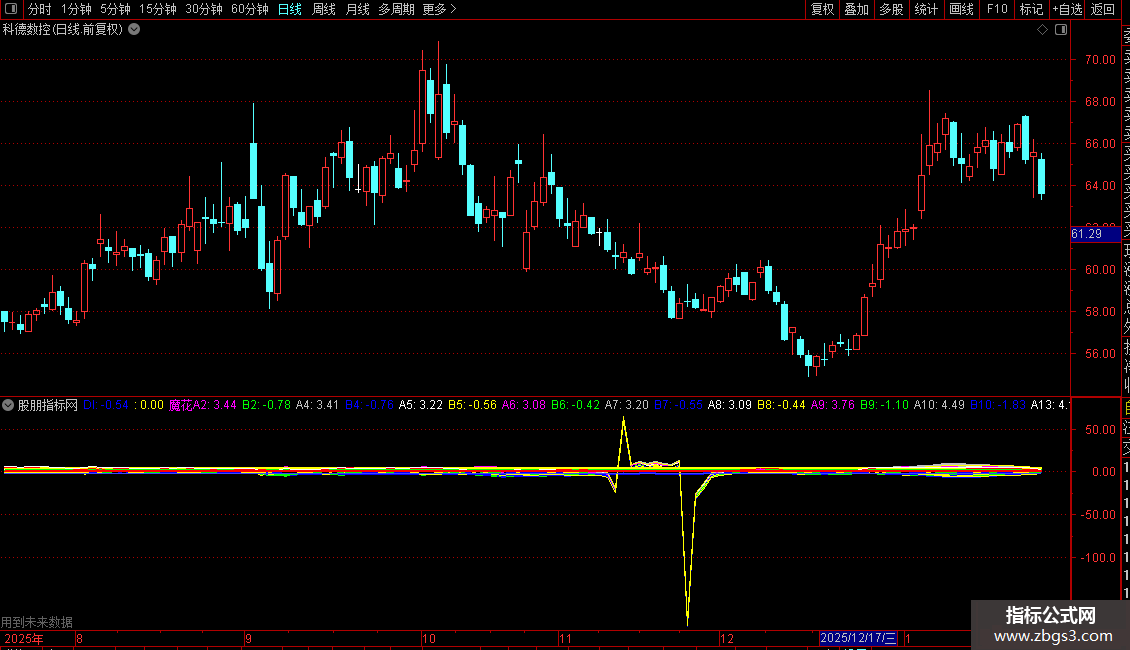Viewport: 1130px width, 650px height.
Task: Click the 魔花A2: 3.44 indicator value
Action: pos(203,405)
